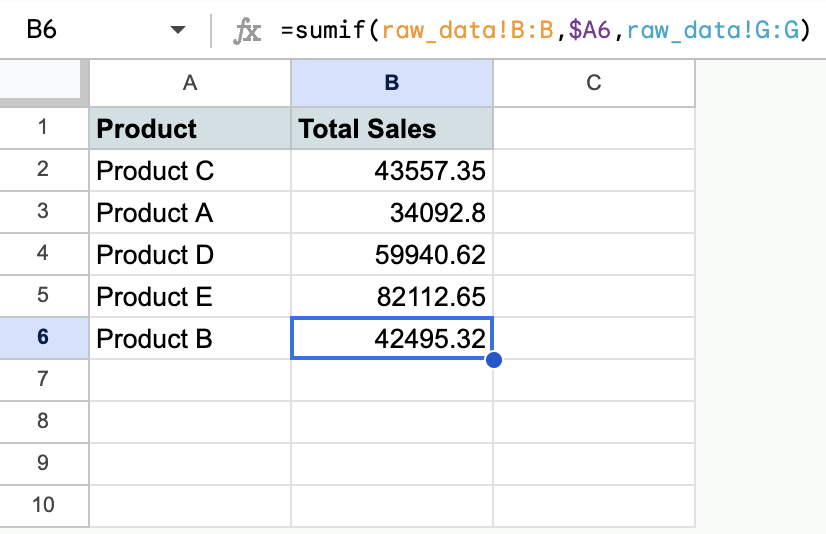Select the Product header cell
Screen dimensions: 826x534
click(190, 129)
